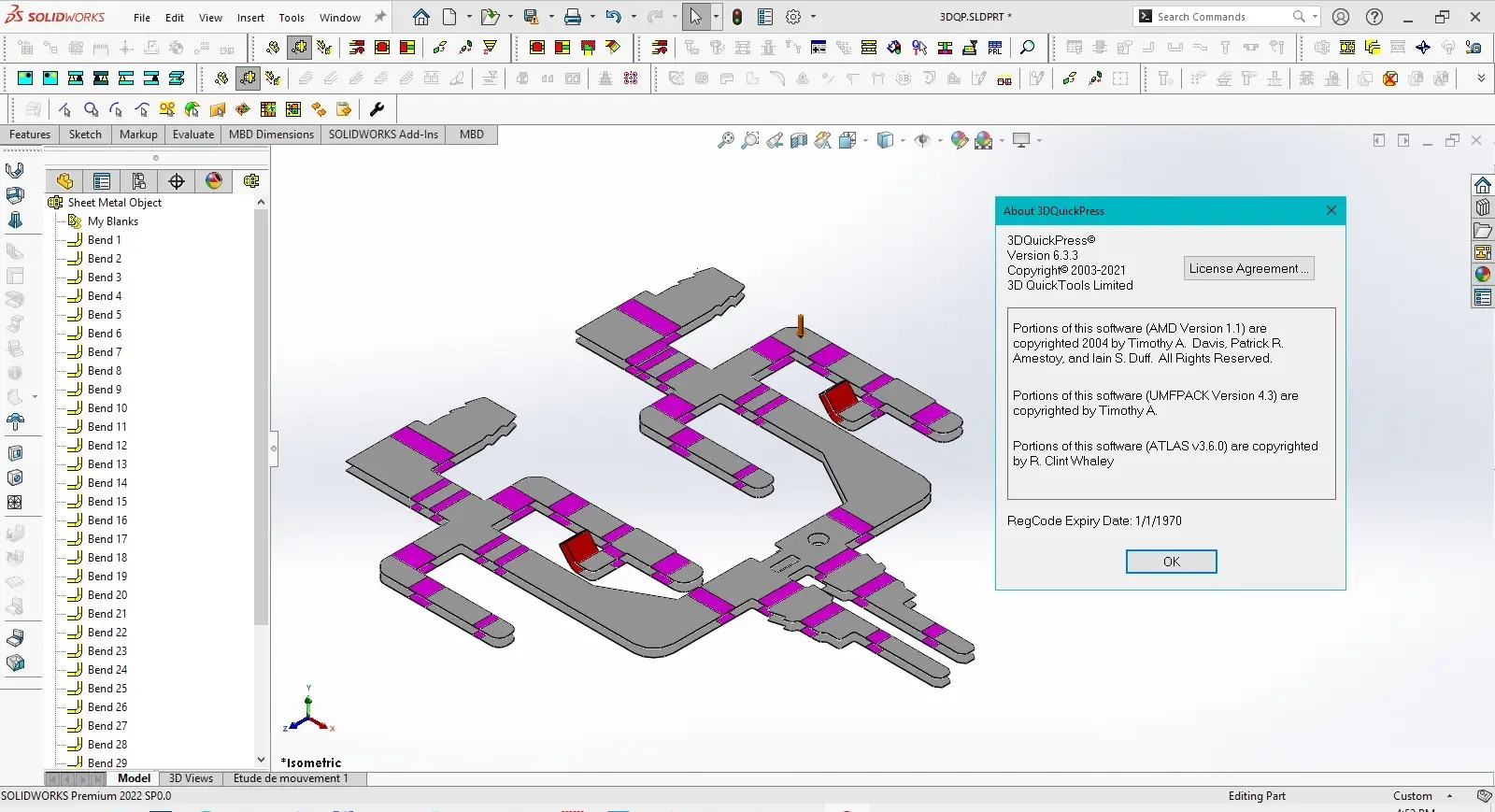Expand the Select tool dropdown arrow

tap(716, 17)
